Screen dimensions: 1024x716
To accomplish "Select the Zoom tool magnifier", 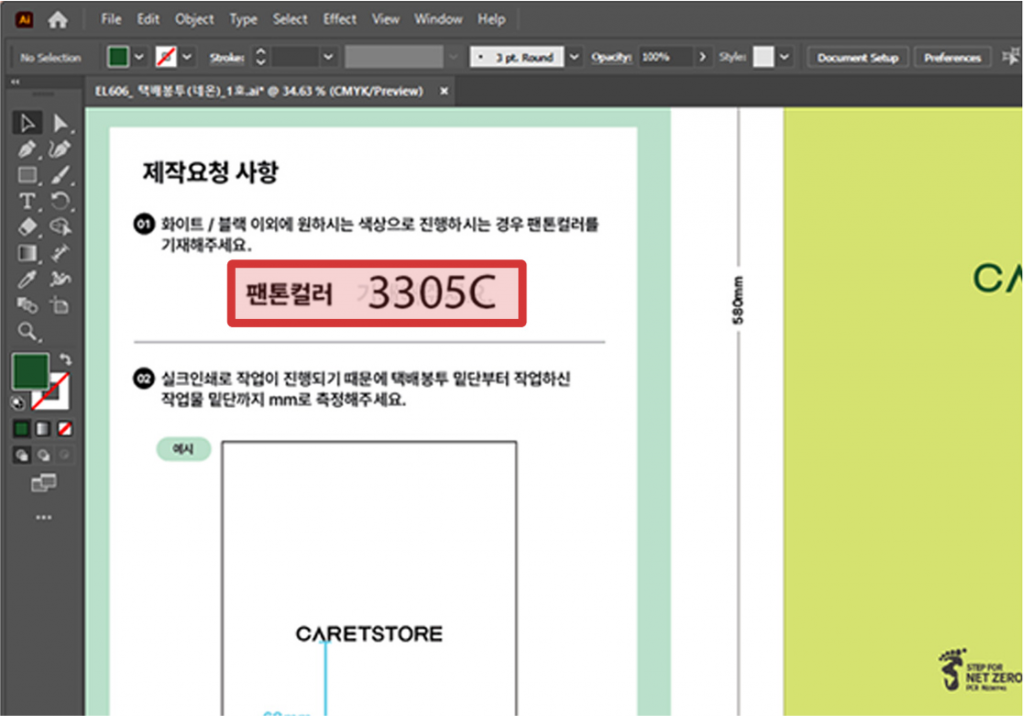I will (27, 332).
